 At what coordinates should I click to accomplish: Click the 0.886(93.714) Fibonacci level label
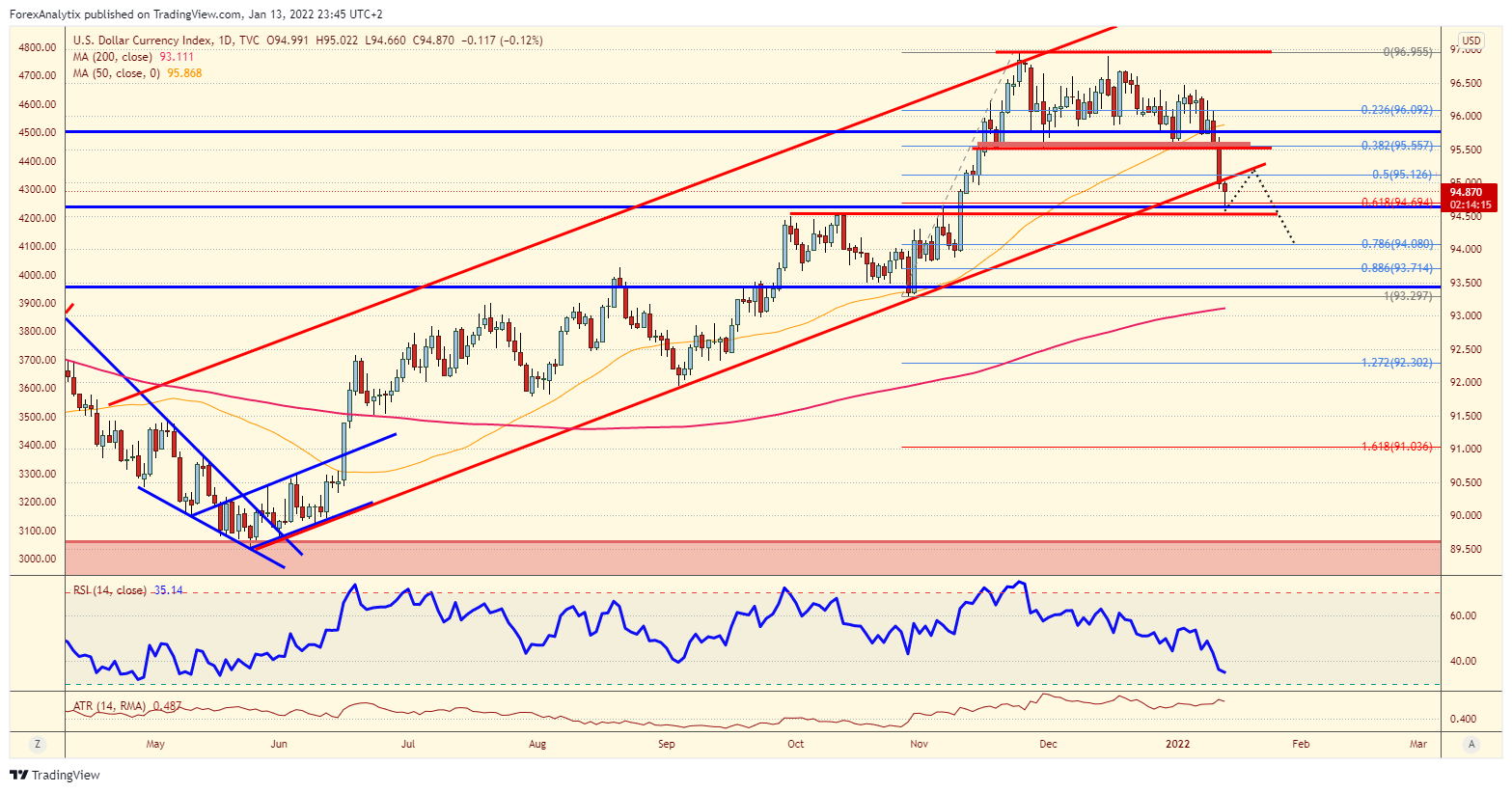(x=1396, y=268)
